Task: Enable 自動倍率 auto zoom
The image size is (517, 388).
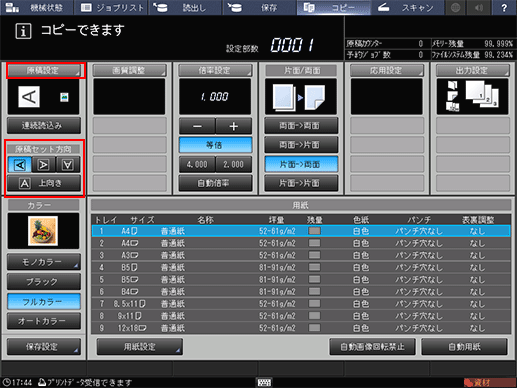Action: click(x=215, y=183)
